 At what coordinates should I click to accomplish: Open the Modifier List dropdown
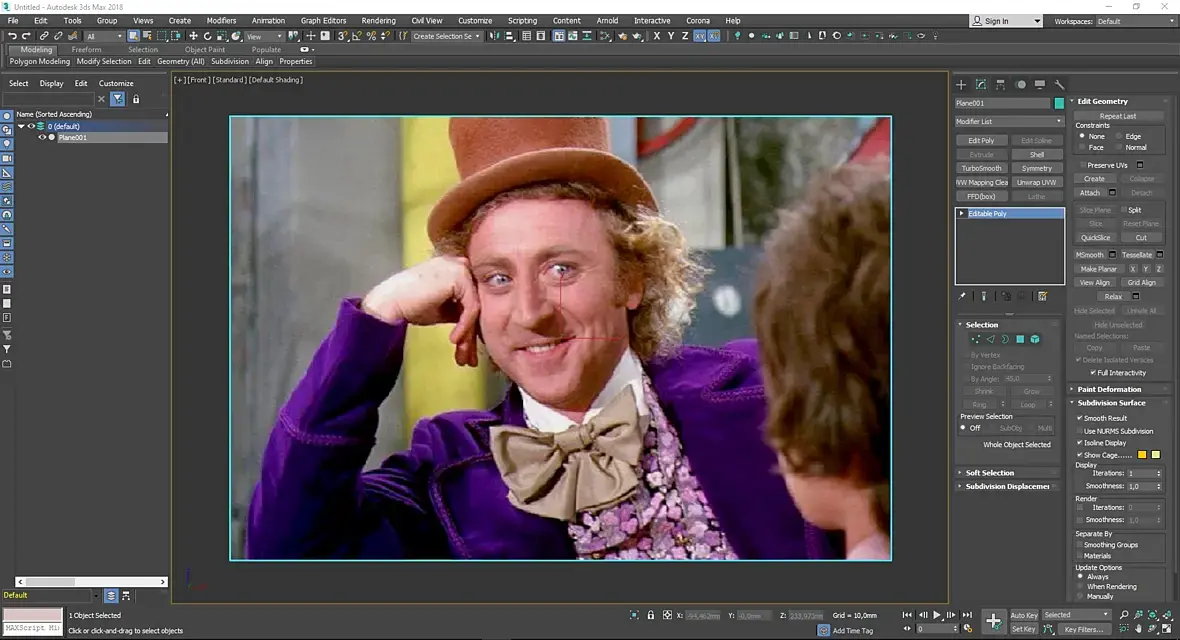point(1009,122)
